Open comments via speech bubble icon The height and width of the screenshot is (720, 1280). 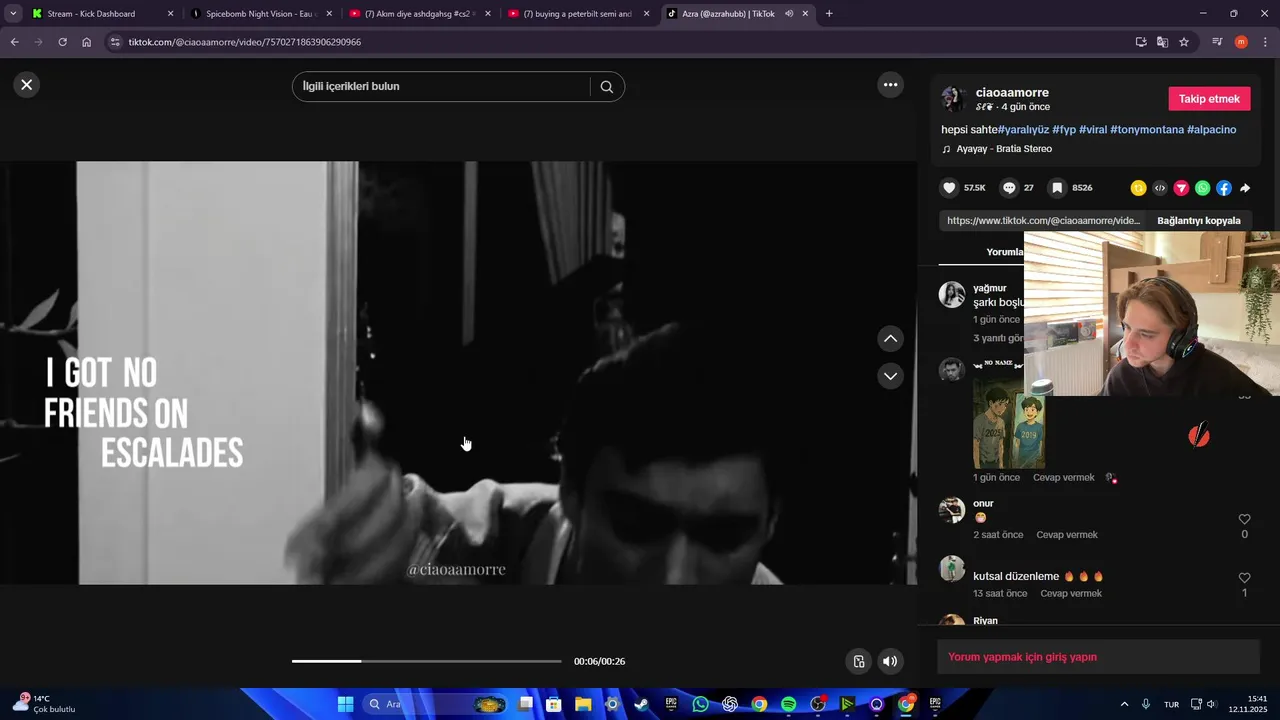[x=1009, y=188]
